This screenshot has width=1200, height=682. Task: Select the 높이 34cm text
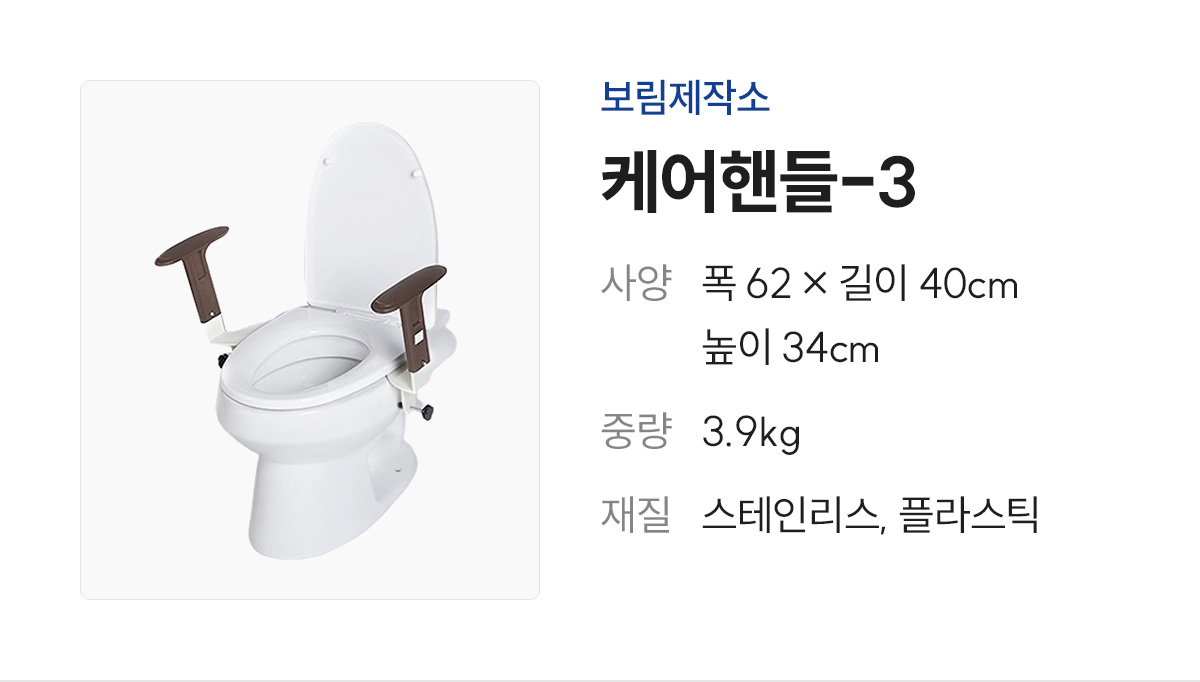(x=791, y=350)
